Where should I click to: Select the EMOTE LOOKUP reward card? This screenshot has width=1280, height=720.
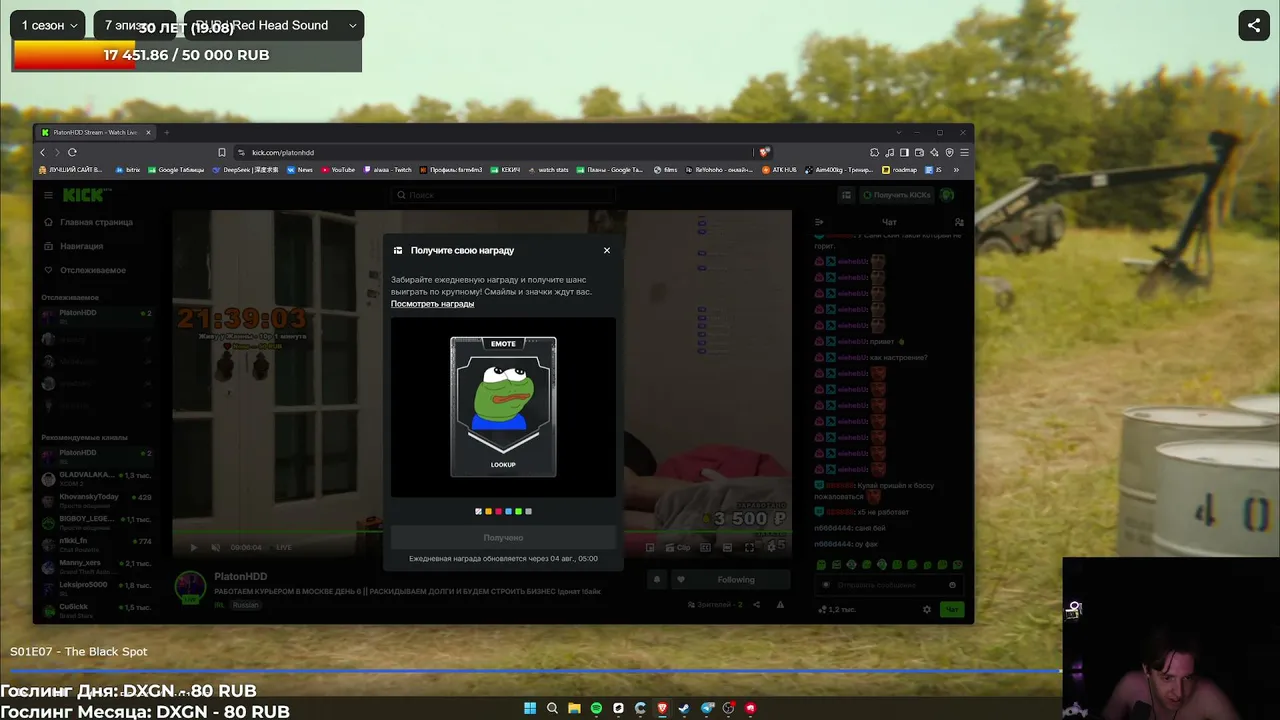pyautogui.click(x=503, y=406)
